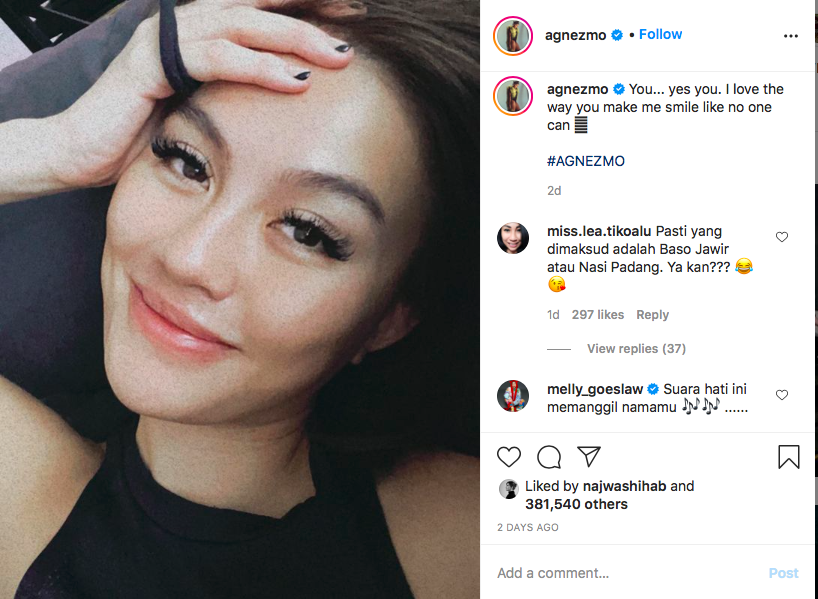Screen dimensions: 818x599
Task: Open agnezmo profile picture in header
Action: tap(513, 36)
